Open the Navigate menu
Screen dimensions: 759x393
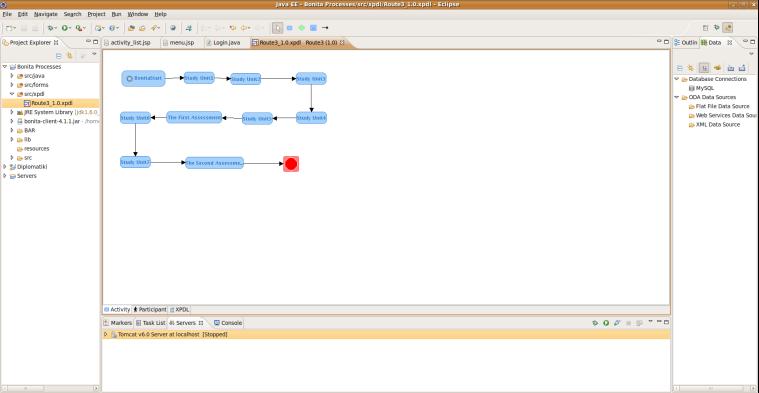(x=46, y=15)
